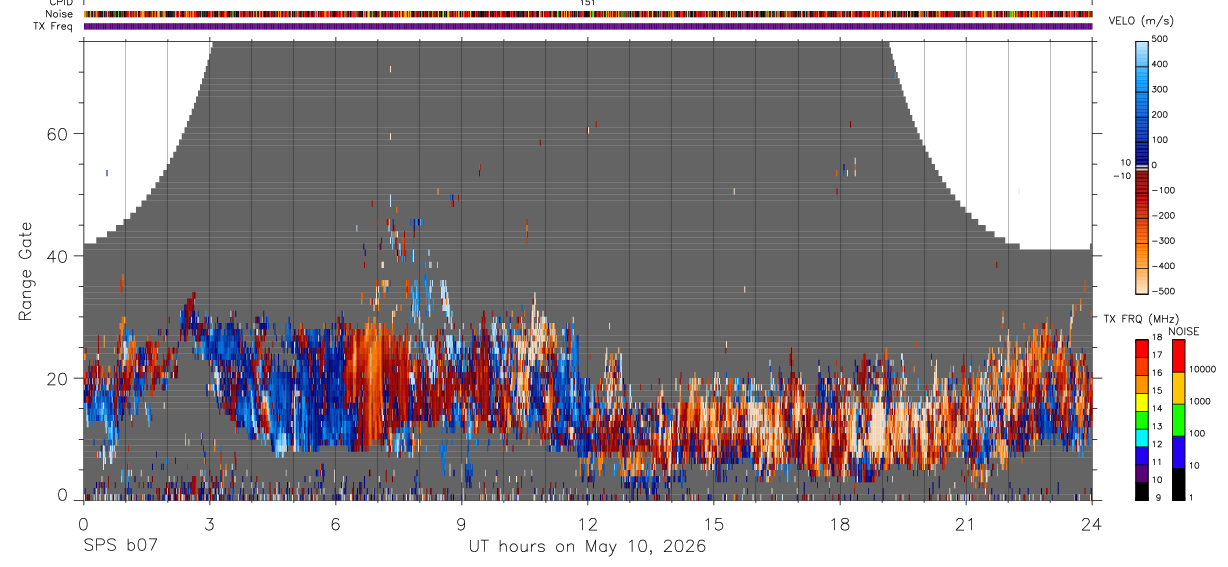Click the "-500" label on the velocity scale
Viewport: 1228px width, 567px height.
pyautogui.click(x=1164, y=291)
